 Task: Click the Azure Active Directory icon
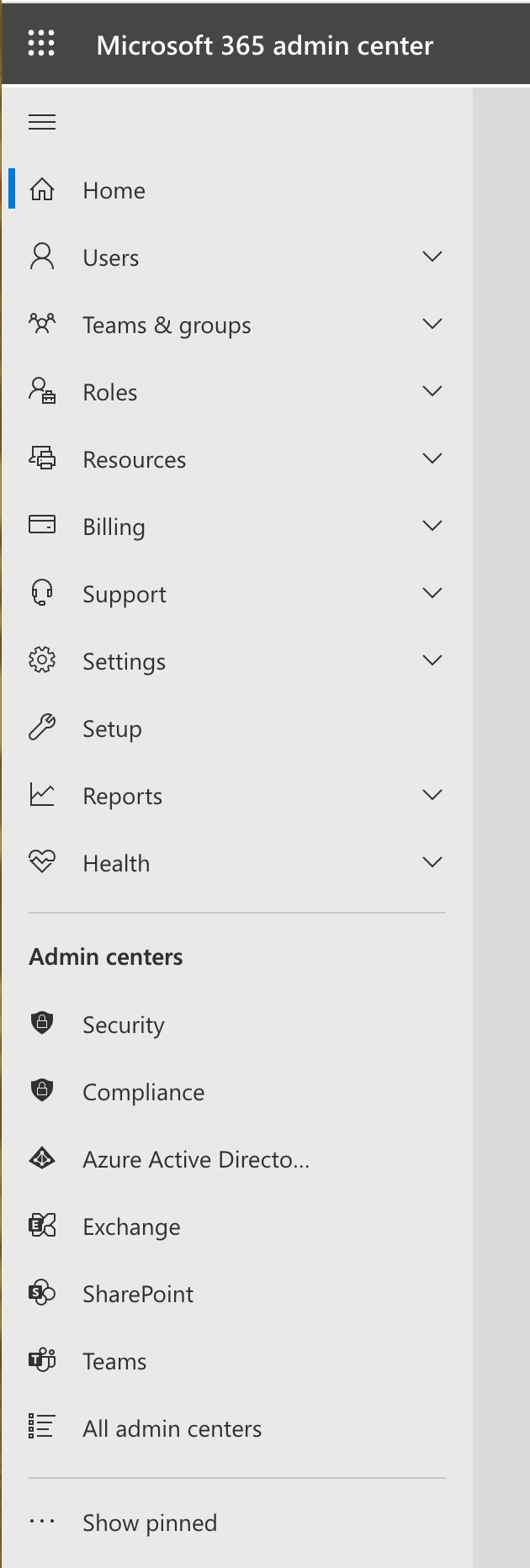42,1159
